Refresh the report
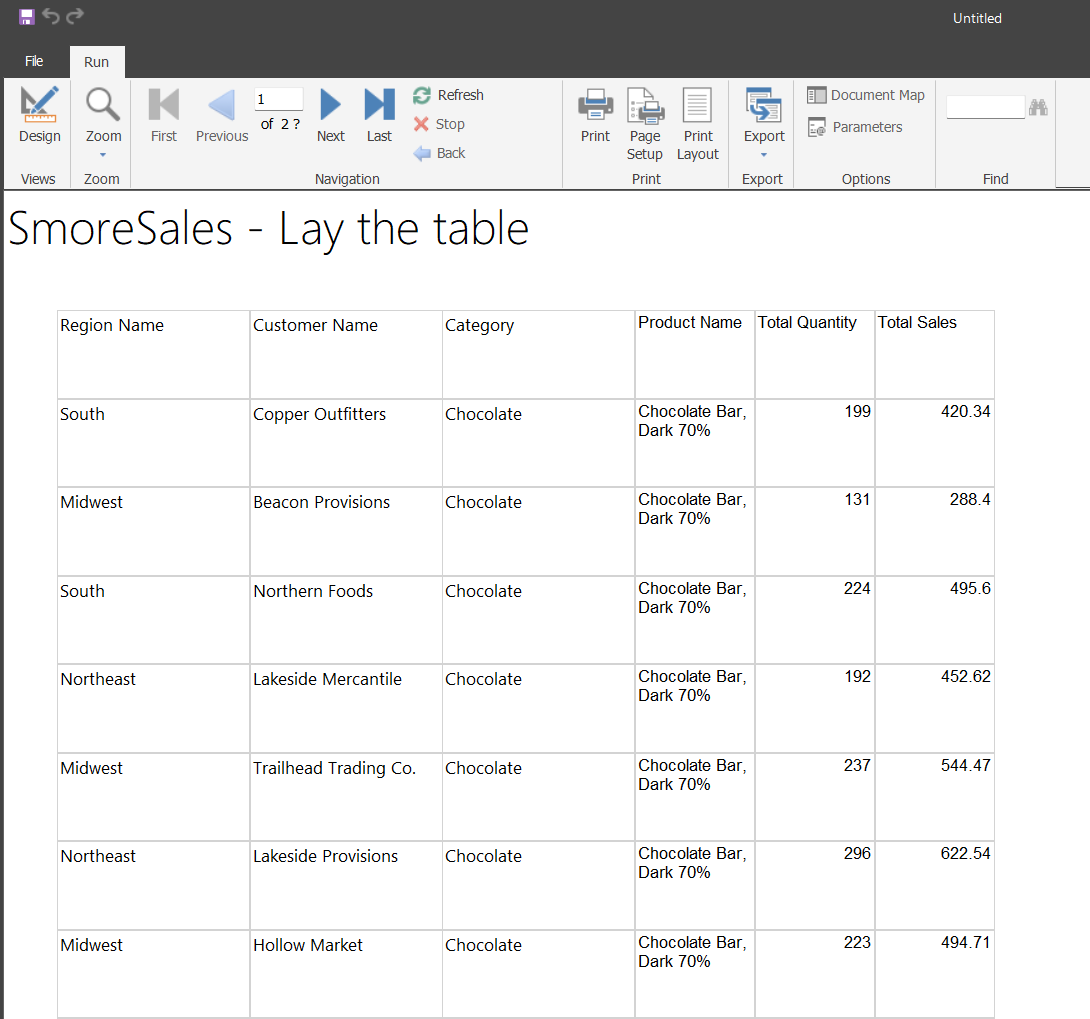1090x1019 pixels. (x=448, y=95)
